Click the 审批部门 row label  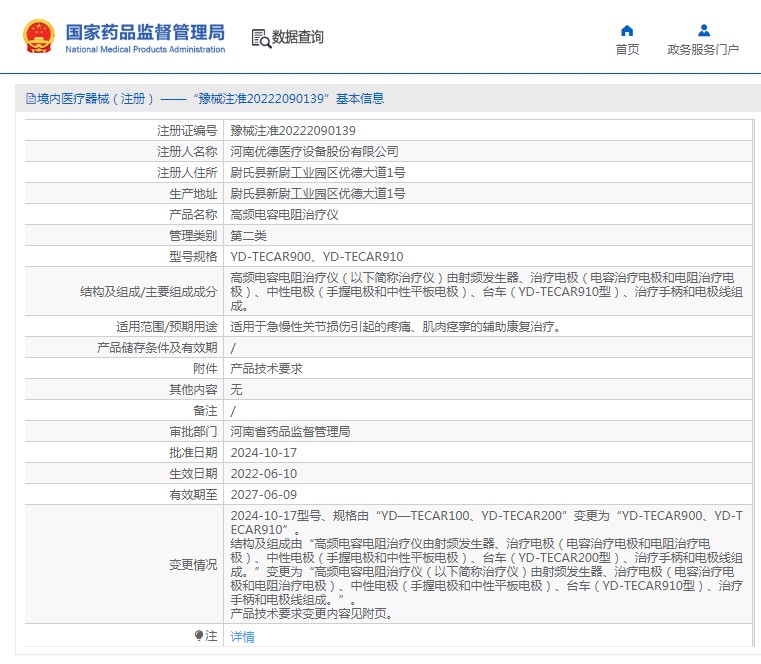point(193,432)
